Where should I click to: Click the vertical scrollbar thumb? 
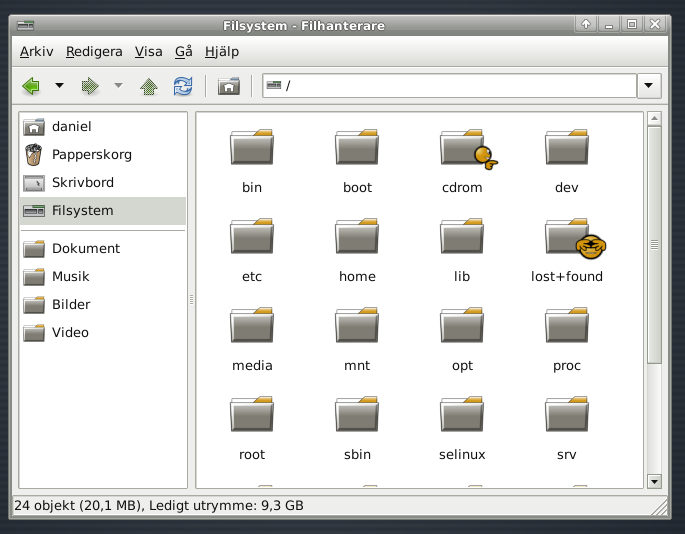(654, 245)
